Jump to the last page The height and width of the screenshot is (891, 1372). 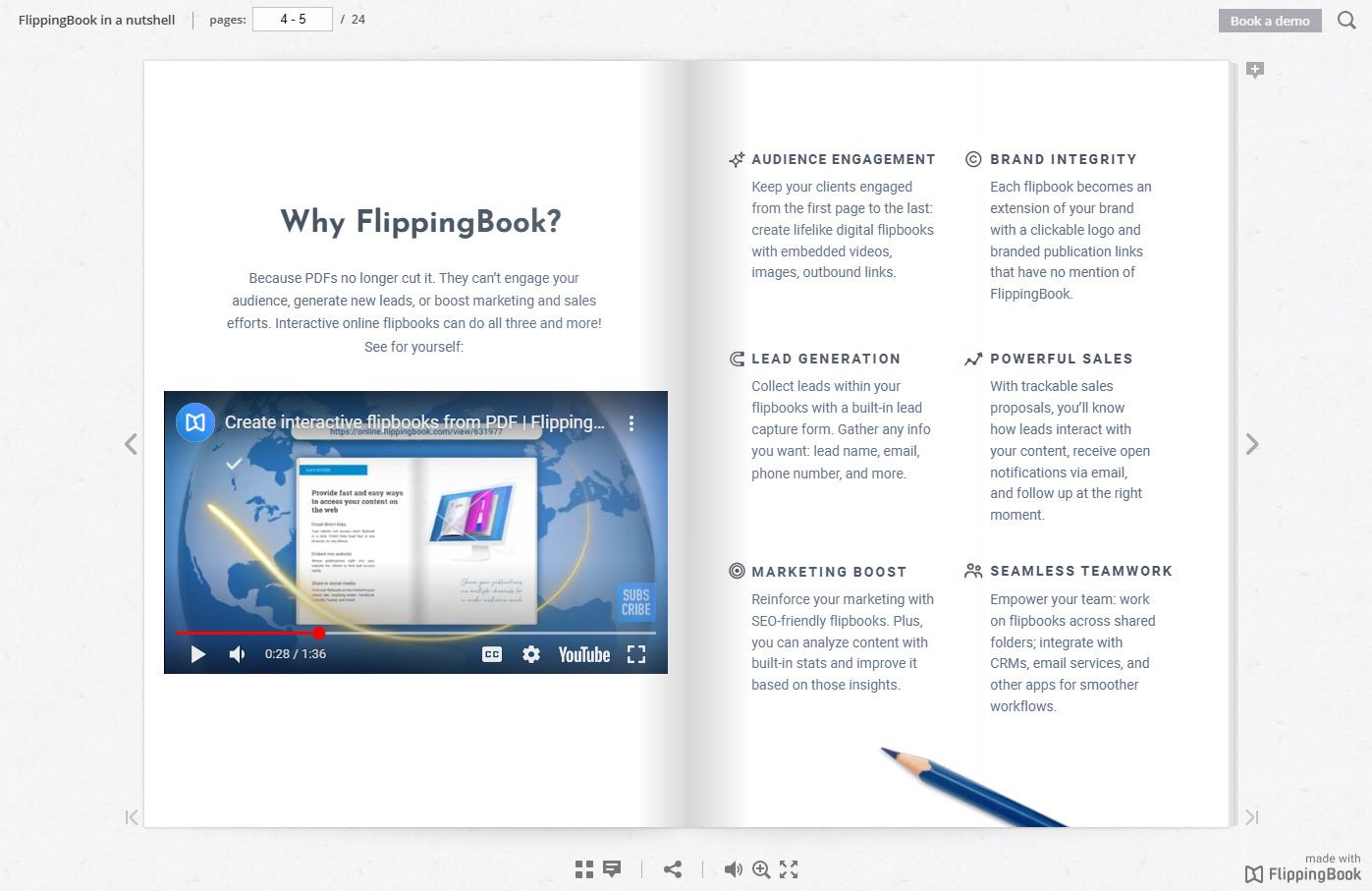coord(1252,817)
